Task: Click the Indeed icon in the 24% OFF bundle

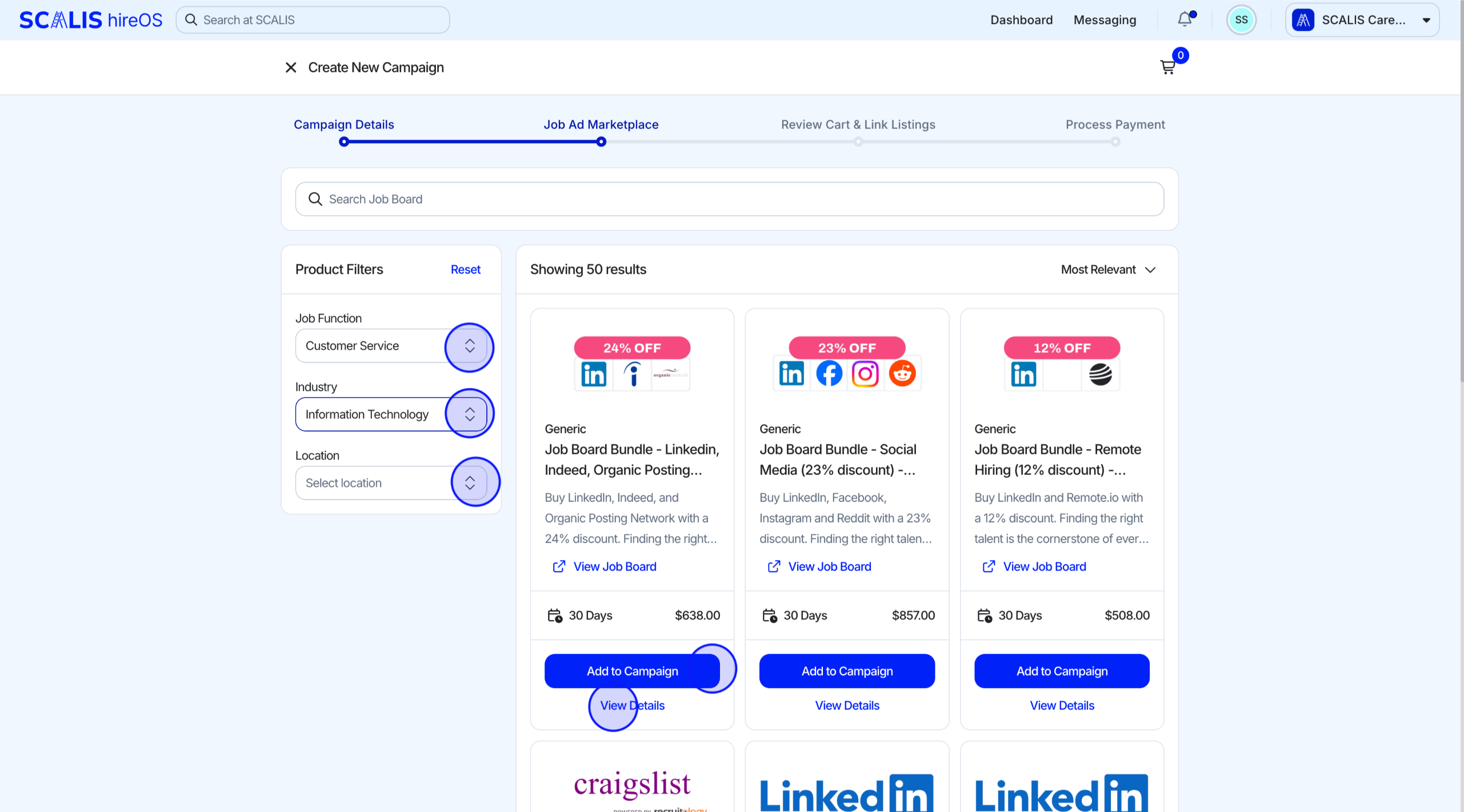Action: (633, 374)
